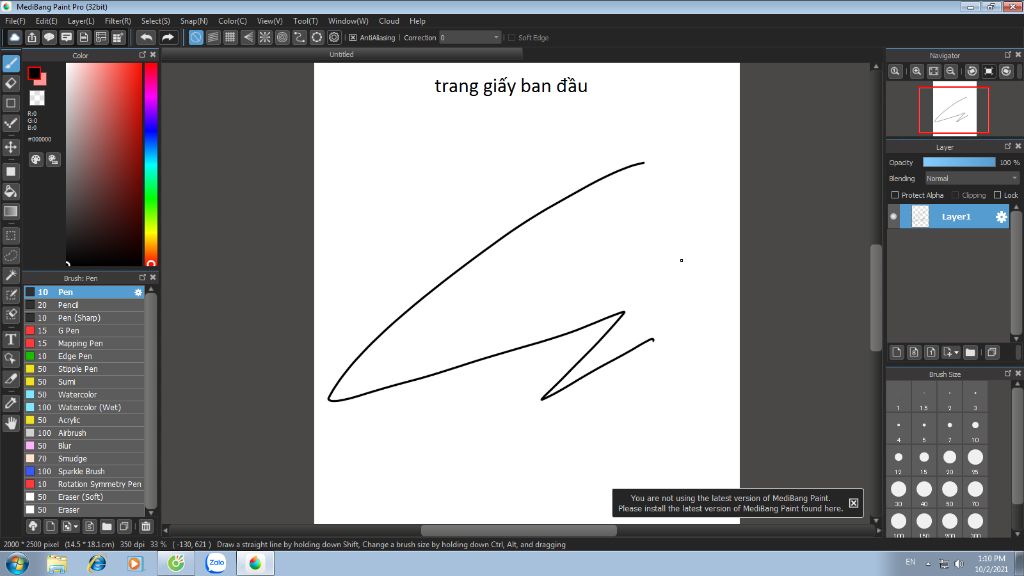Viewport: 1024px width, 576px height.
Task: Click the Redo arrow in toolbar
Action: point(168,38)
